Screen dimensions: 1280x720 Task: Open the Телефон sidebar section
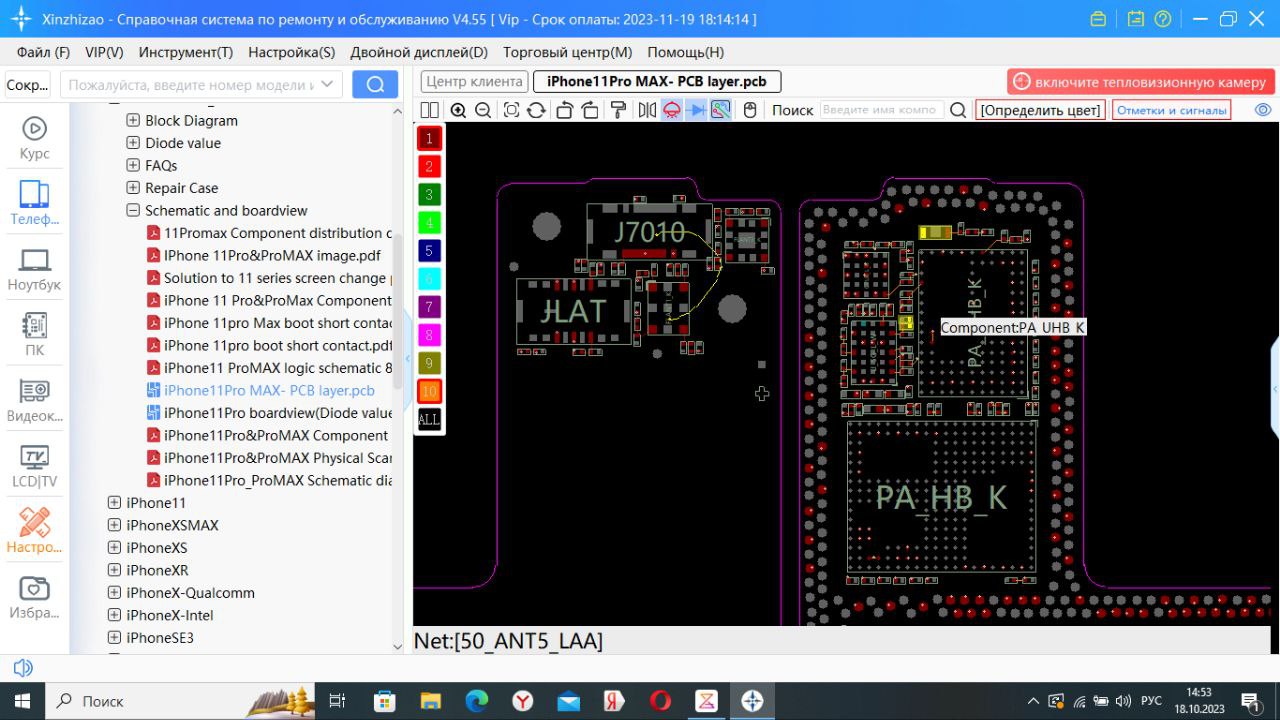(35, 203)
